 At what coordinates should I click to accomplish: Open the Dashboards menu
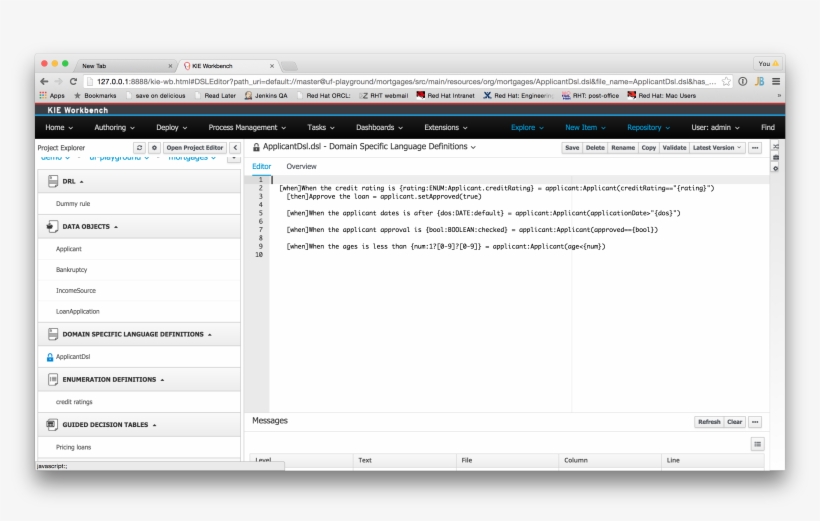(x=379, y=128)
